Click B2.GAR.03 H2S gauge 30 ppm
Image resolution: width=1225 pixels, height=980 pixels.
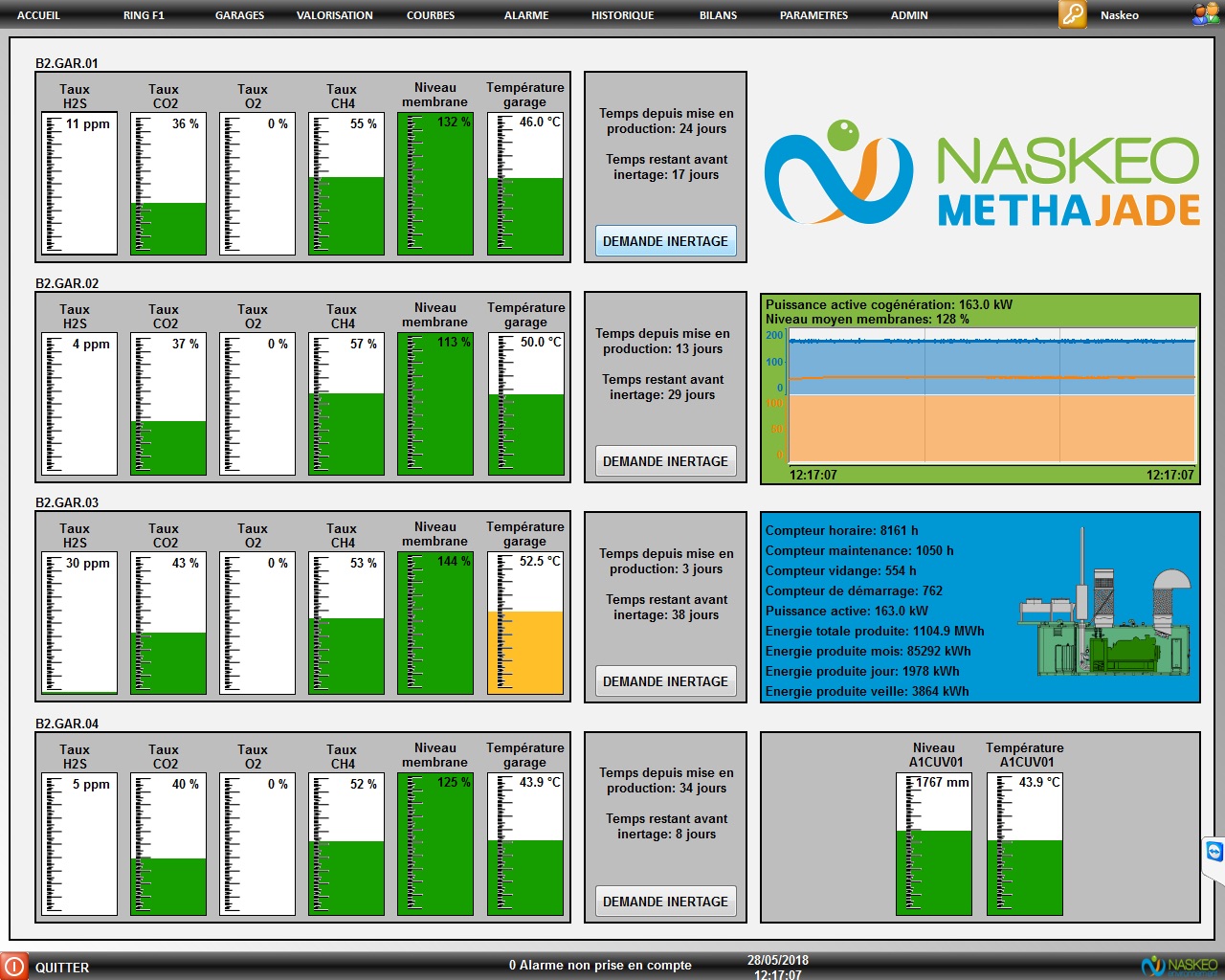point(79,623)
